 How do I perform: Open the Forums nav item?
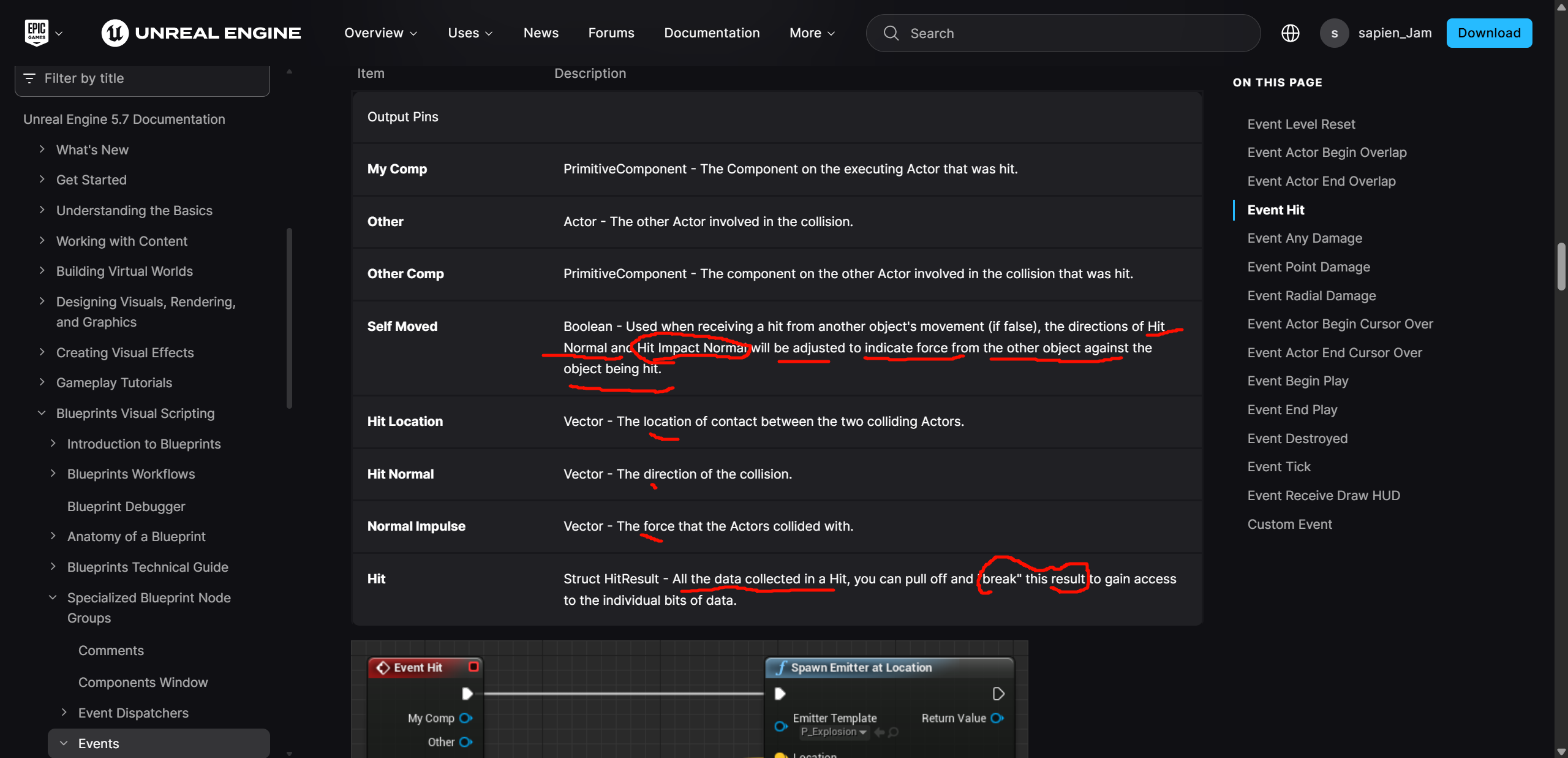[611, 33]
